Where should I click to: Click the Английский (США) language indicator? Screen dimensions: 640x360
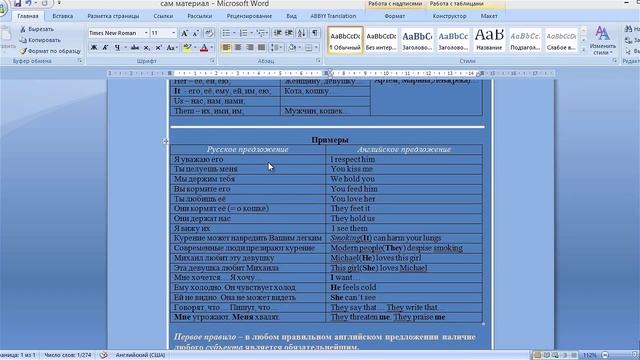point(140,355)
